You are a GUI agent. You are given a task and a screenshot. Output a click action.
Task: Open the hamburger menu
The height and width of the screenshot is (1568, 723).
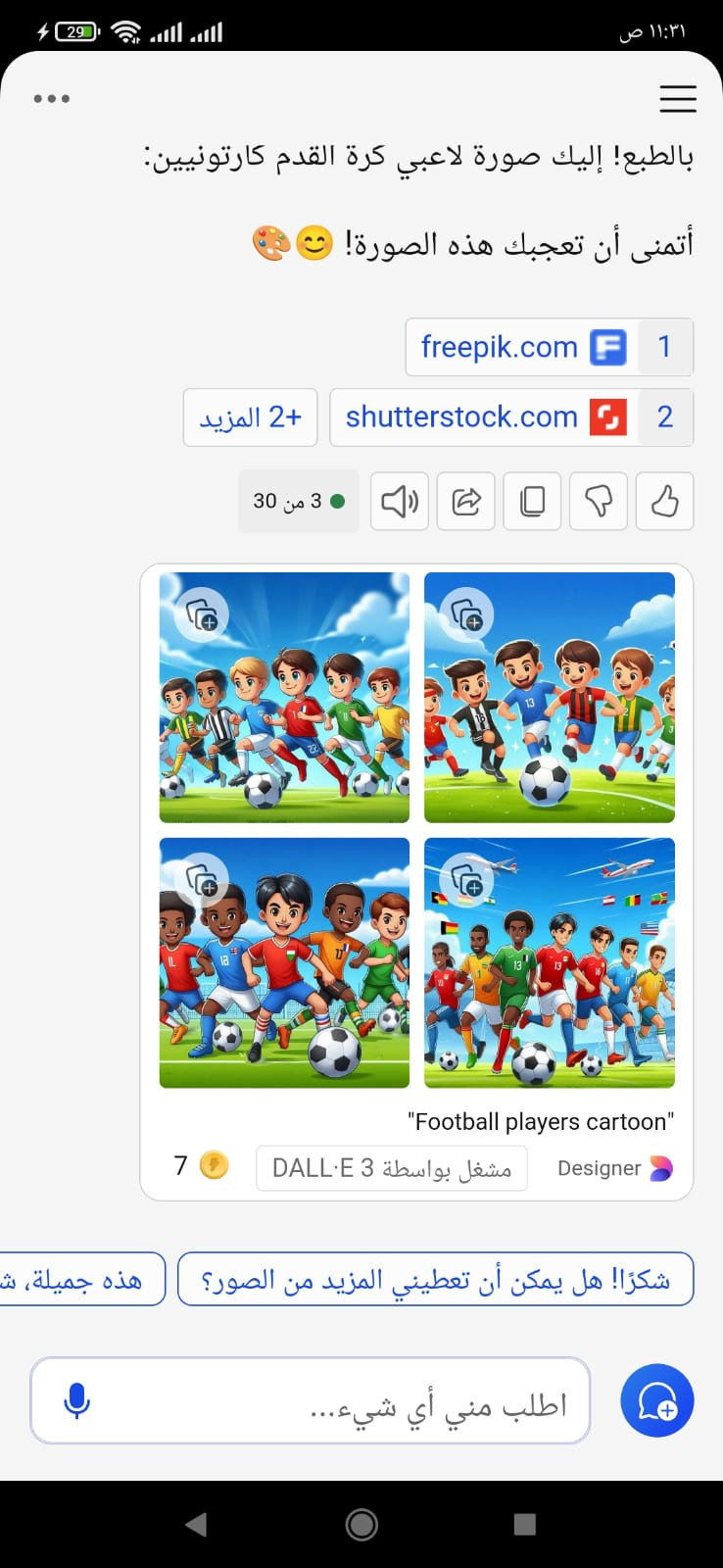(x=678, y=98)
